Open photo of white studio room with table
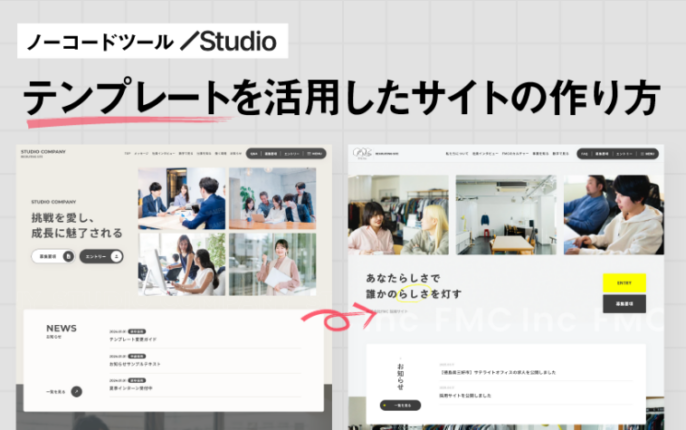686x430 pixels. [x=506, y=215]
